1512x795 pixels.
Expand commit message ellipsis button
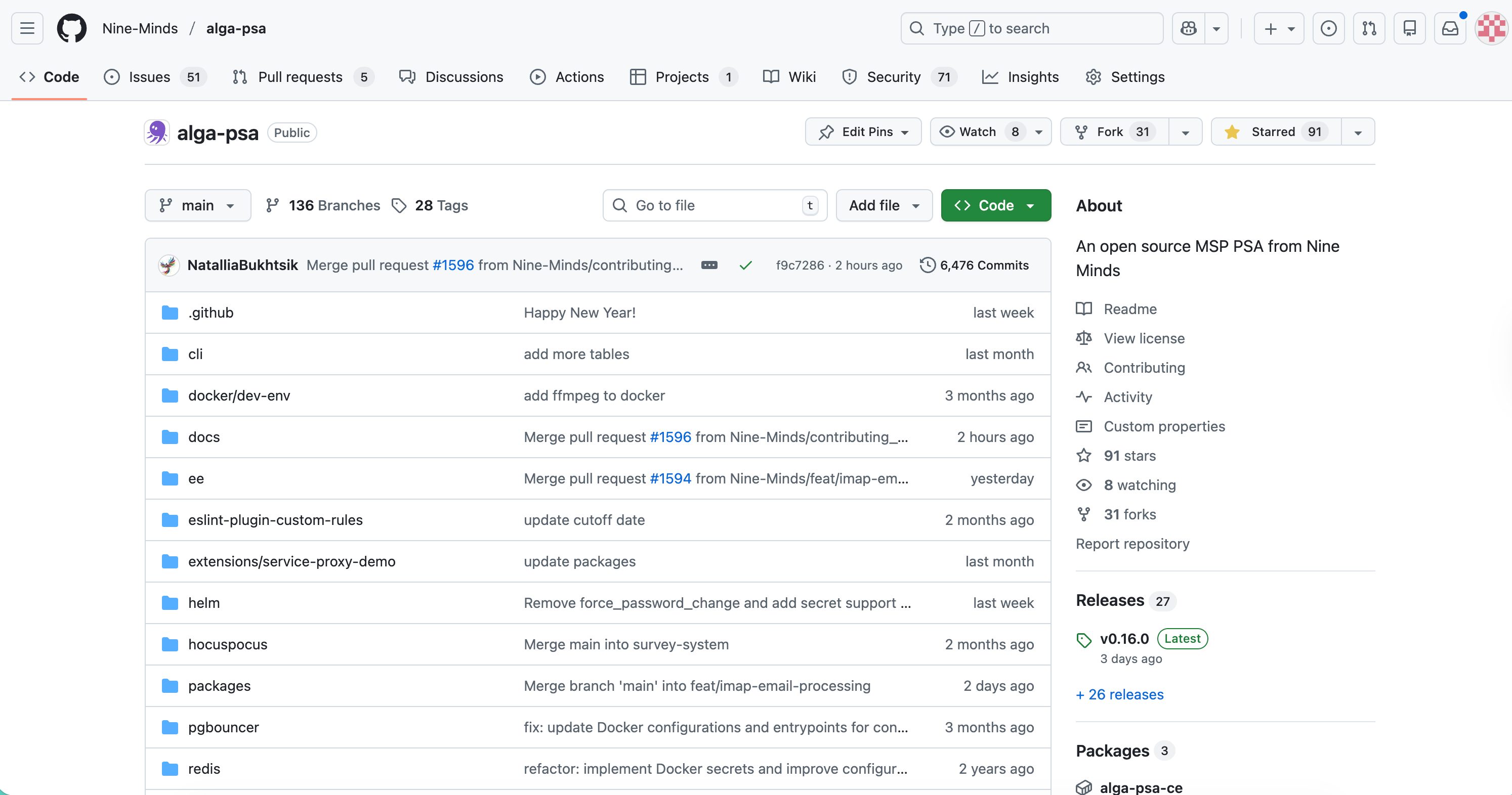pos(709,265)
